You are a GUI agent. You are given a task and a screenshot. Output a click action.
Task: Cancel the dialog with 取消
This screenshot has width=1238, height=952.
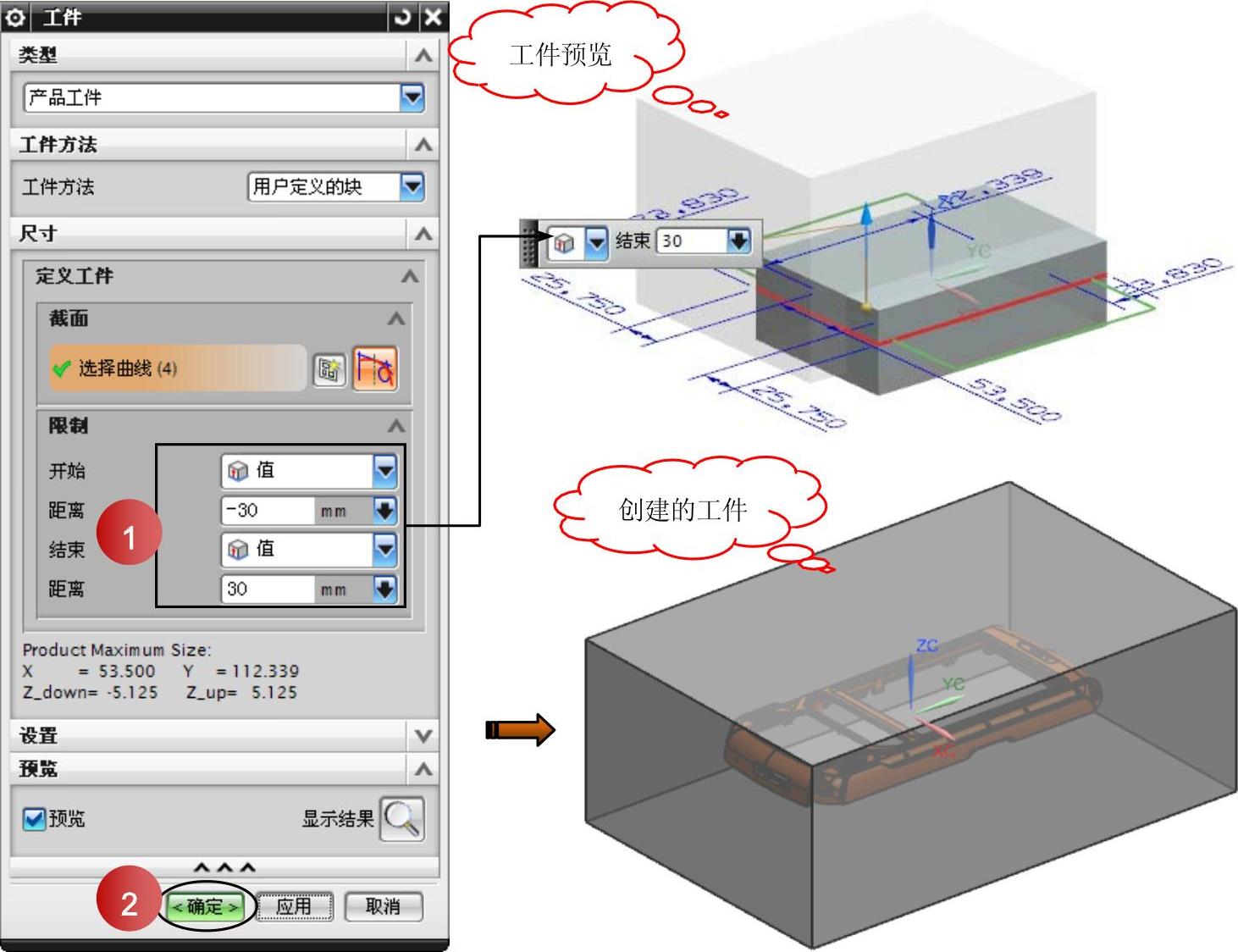click(383, 907)
